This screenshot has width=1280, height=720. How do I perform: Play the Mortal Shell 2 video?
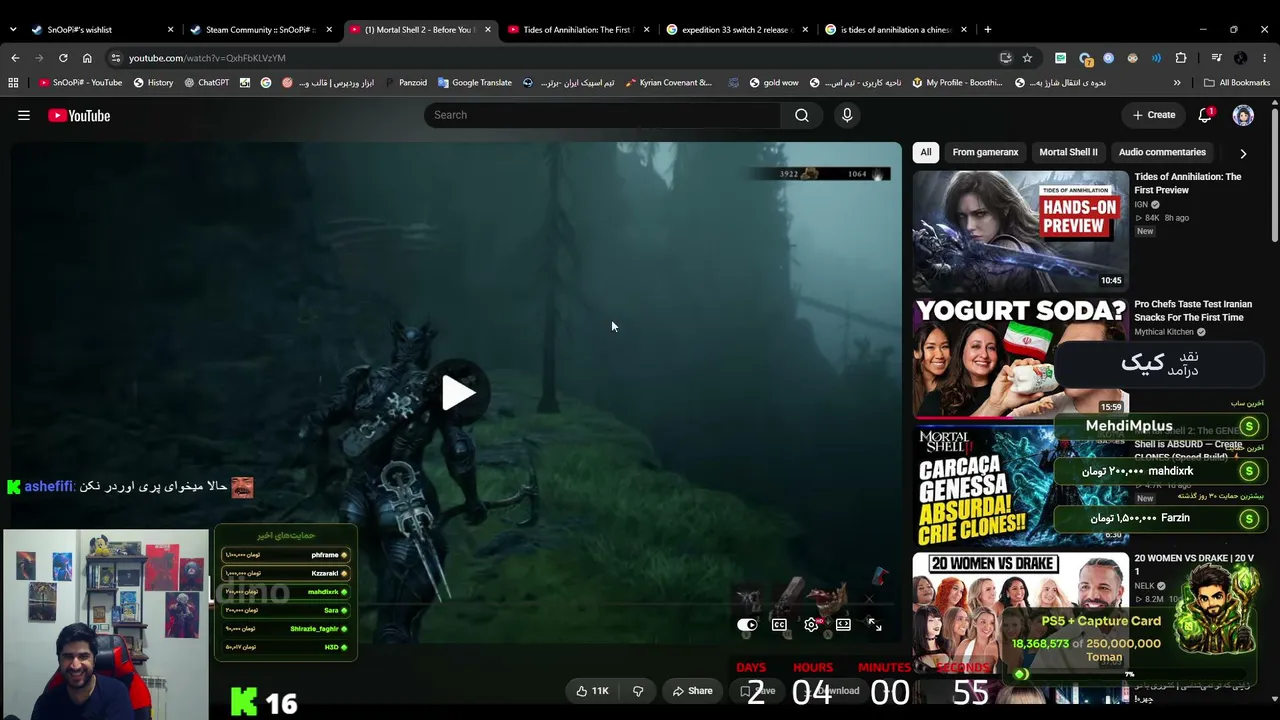tap(458, 392)
